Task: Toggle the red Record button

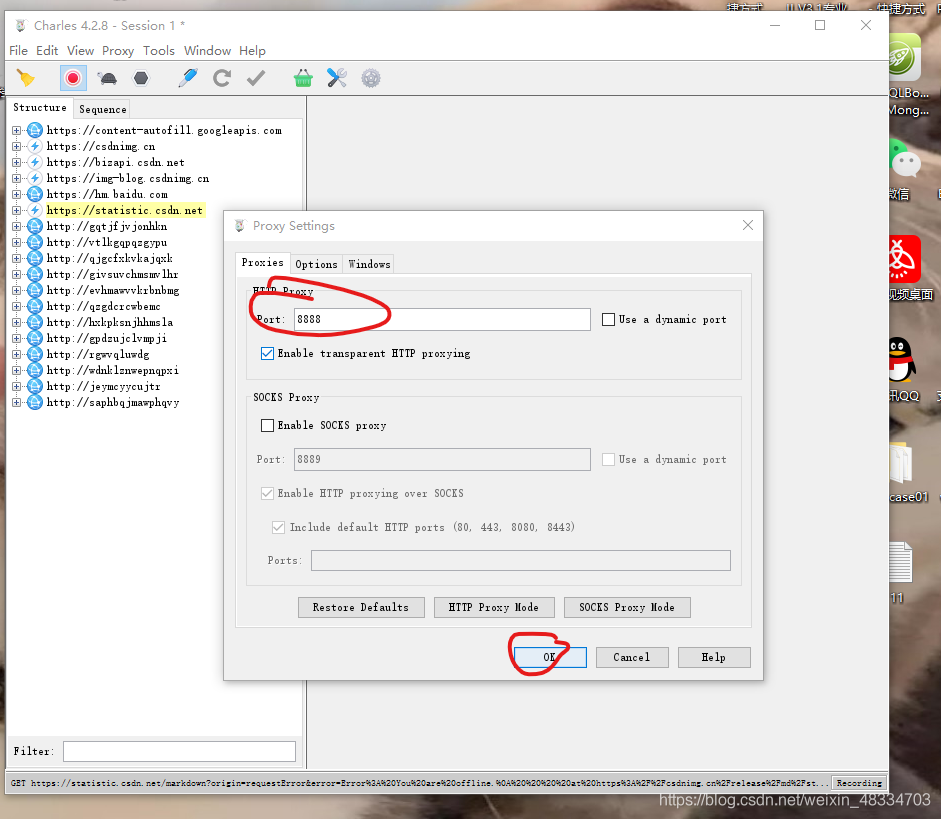Action: click(x=73, y=78)
